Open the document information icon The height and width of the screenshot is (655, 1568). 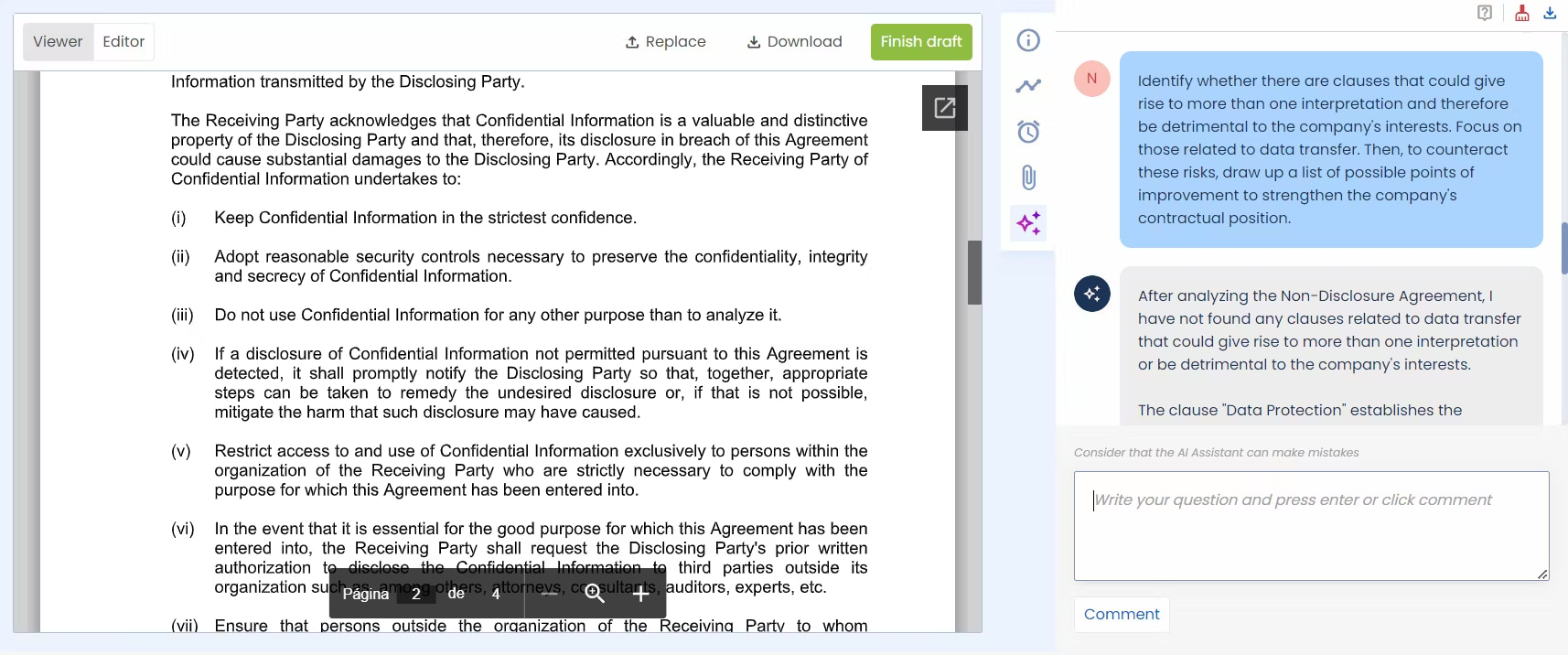tap(1028, 40)
